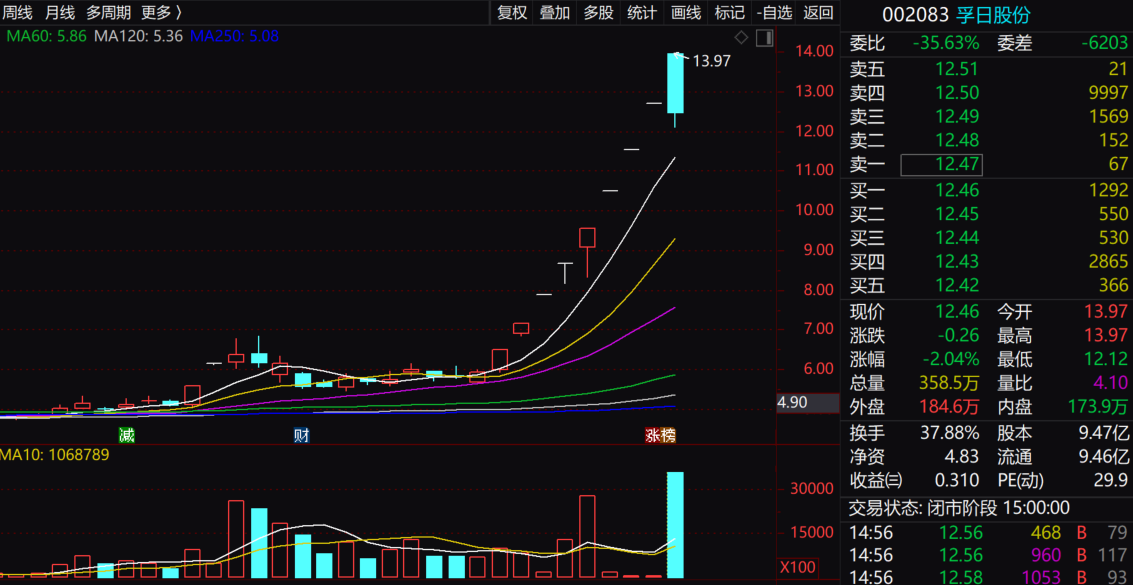Click the X100 volume unit label
This screenshot has width=1133, height=585.
796,567
